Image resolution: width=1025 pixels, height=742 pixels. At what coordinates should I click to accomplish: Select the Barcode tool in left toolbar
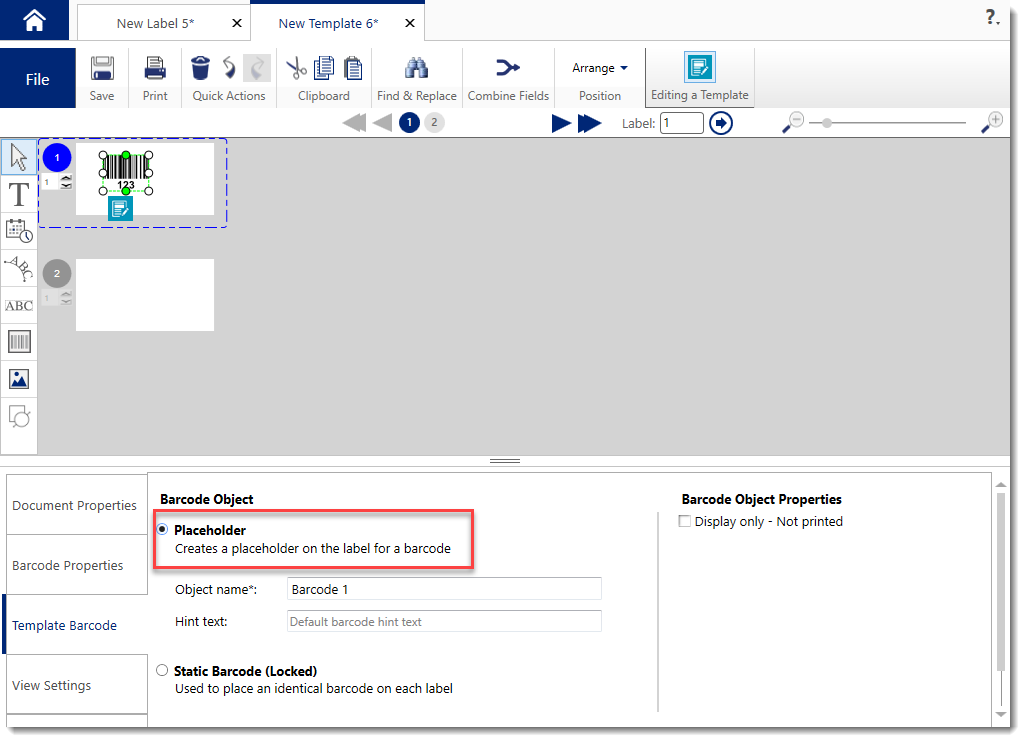[x=19, y=342]
